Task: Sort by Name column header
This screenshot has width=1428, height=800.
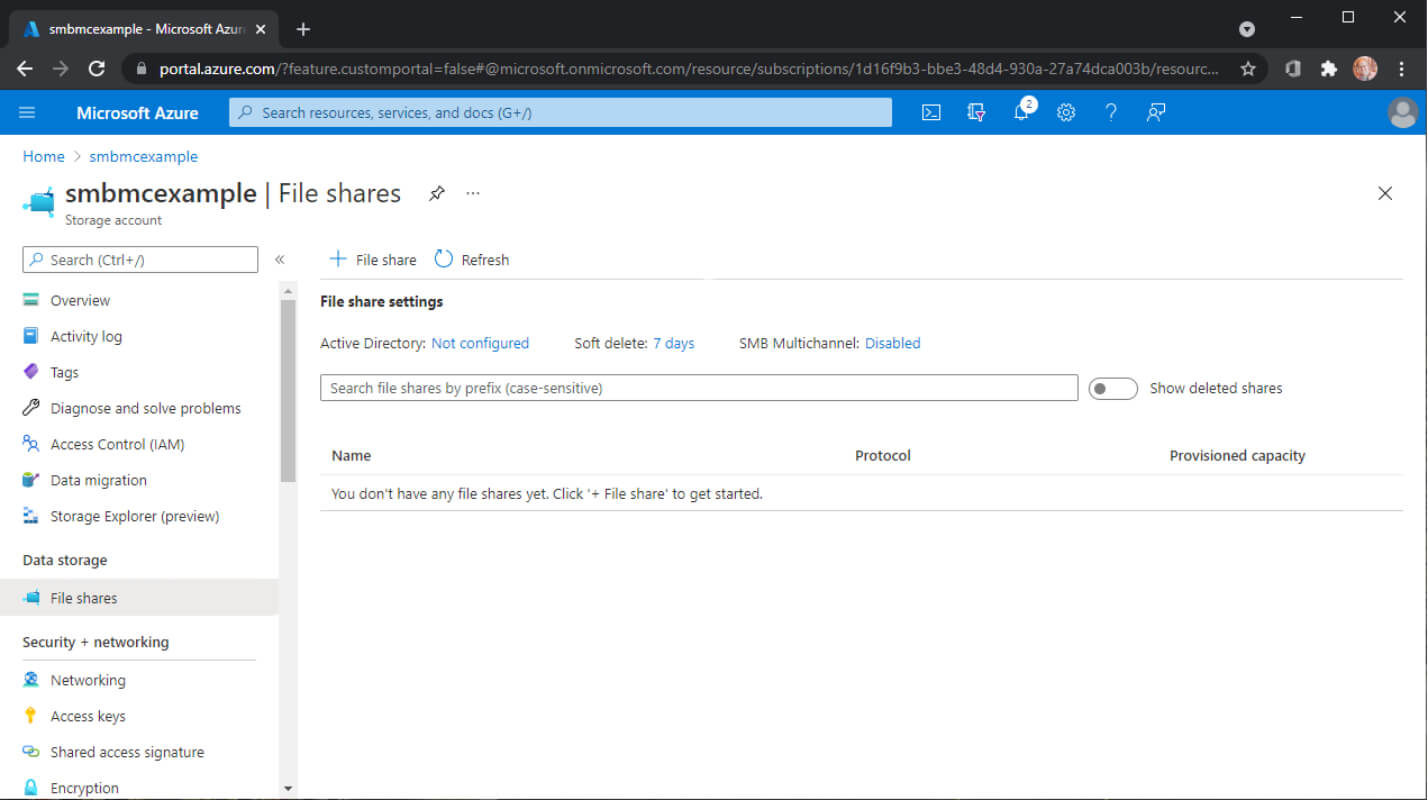Action: [351, 456]
